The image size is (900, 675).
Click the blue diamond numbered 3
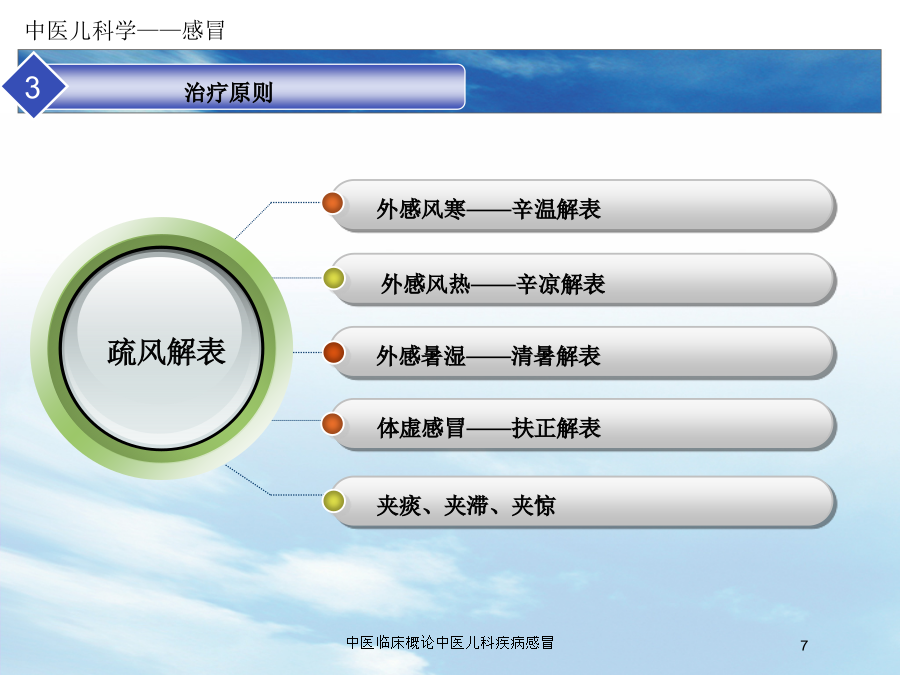(34, 86)
